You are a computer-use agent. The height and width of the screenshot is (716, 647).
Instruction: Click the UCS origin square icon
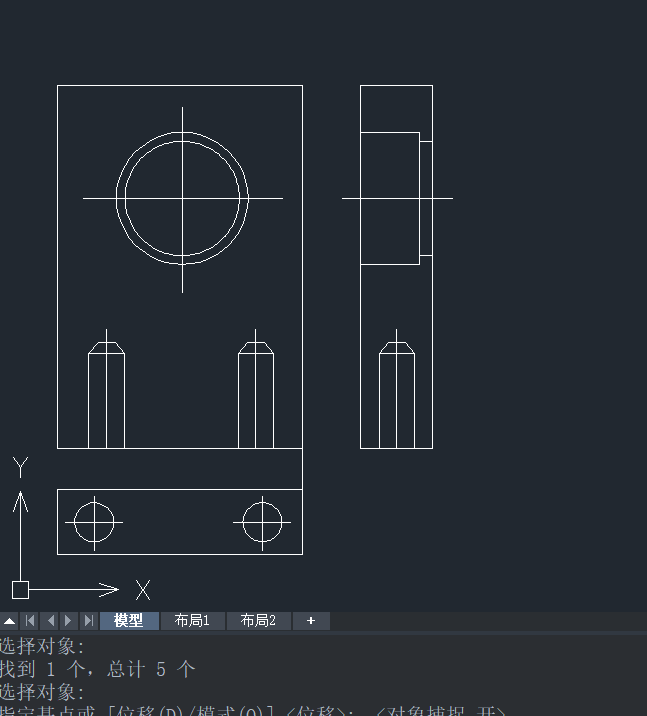pos(20,589)
